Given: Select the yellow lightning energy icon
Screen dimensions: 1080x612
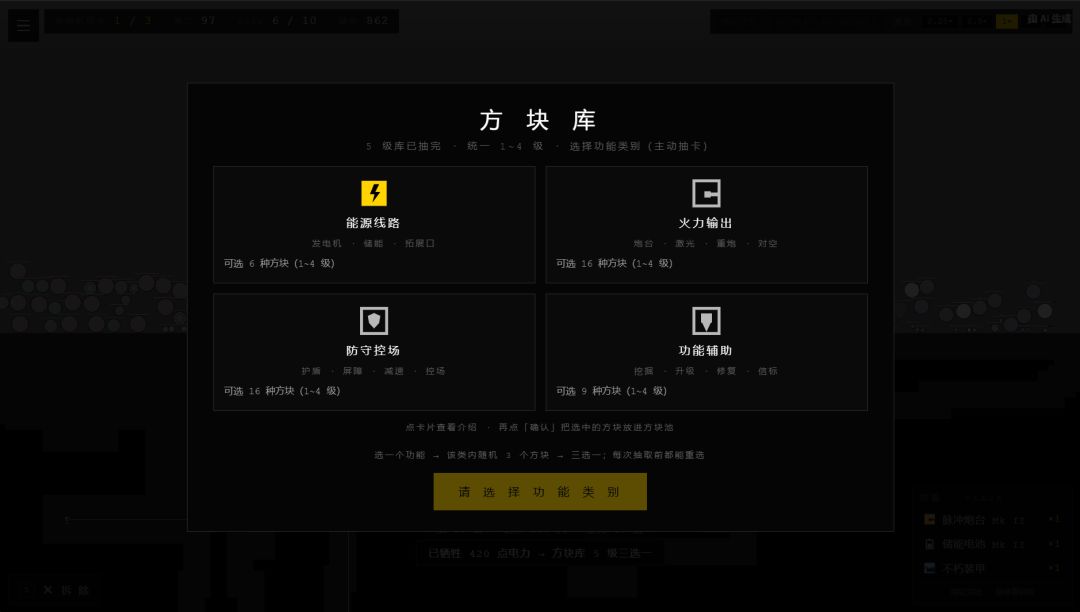Looking at the screenshot, I should click(x=374, y=193).
